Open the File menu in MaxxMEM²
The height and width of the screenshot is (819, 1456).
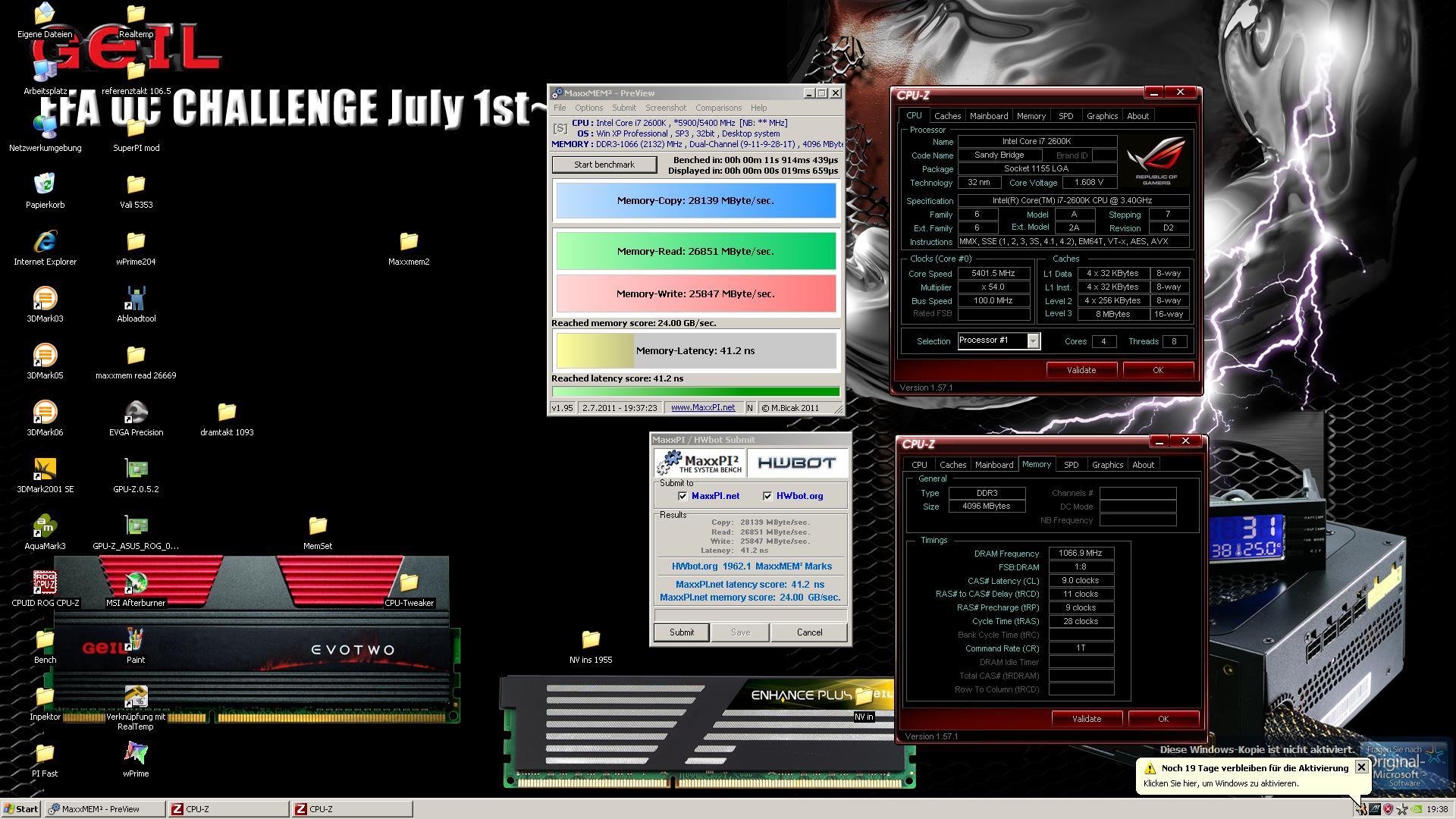[560, 108]
